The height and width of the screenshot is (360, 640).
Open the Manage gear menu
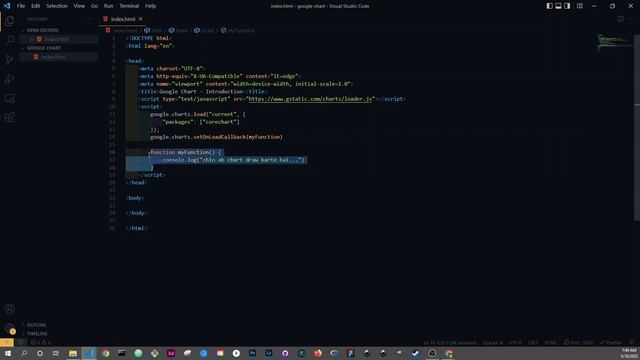click(10, 329)
